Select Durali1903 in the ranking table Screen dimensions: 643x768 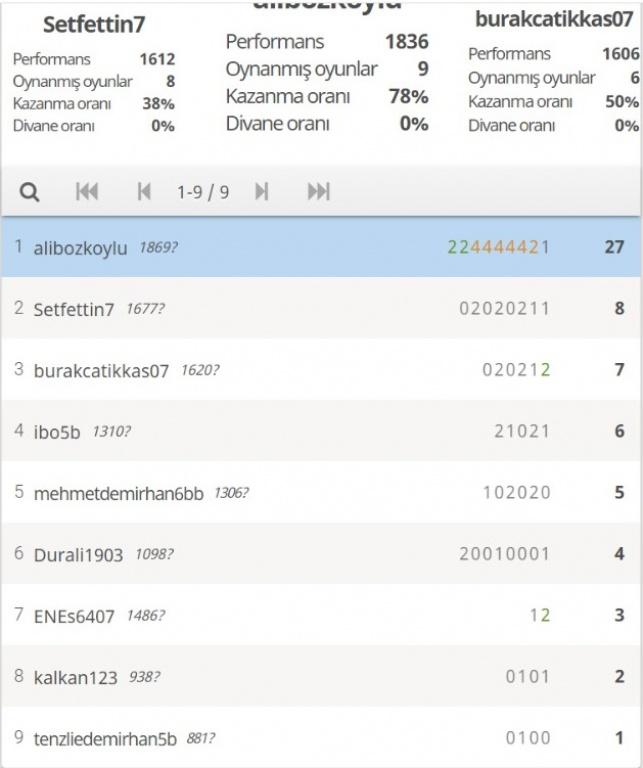[78, 555]
